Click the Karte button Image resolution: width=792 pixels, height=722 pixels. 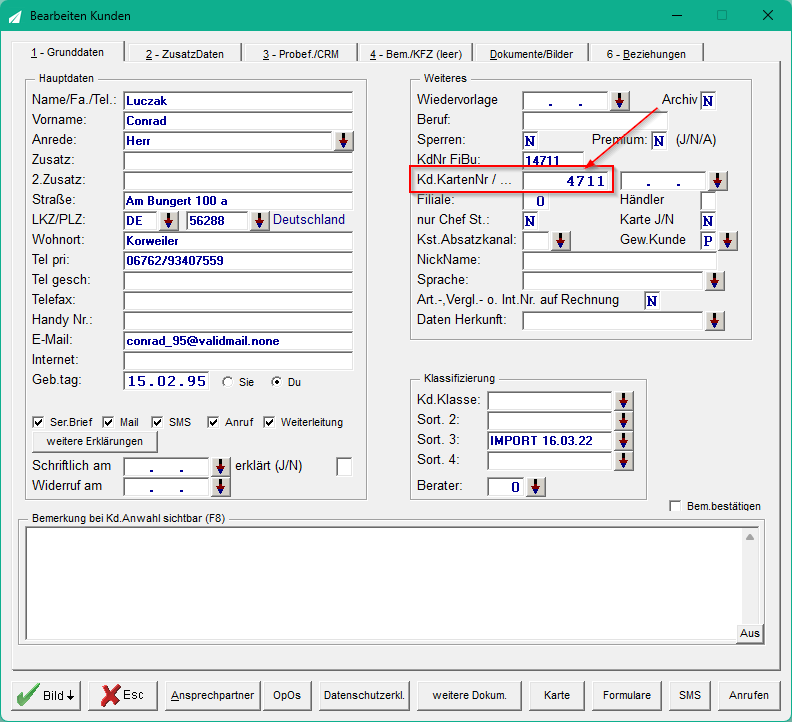coord(557,696)
